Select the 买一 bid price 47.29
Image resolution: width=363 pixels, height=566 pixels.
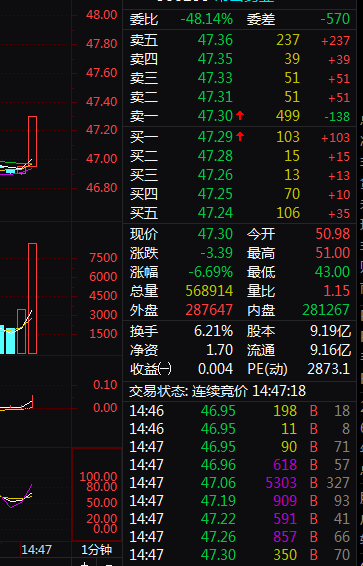point(215,137)
